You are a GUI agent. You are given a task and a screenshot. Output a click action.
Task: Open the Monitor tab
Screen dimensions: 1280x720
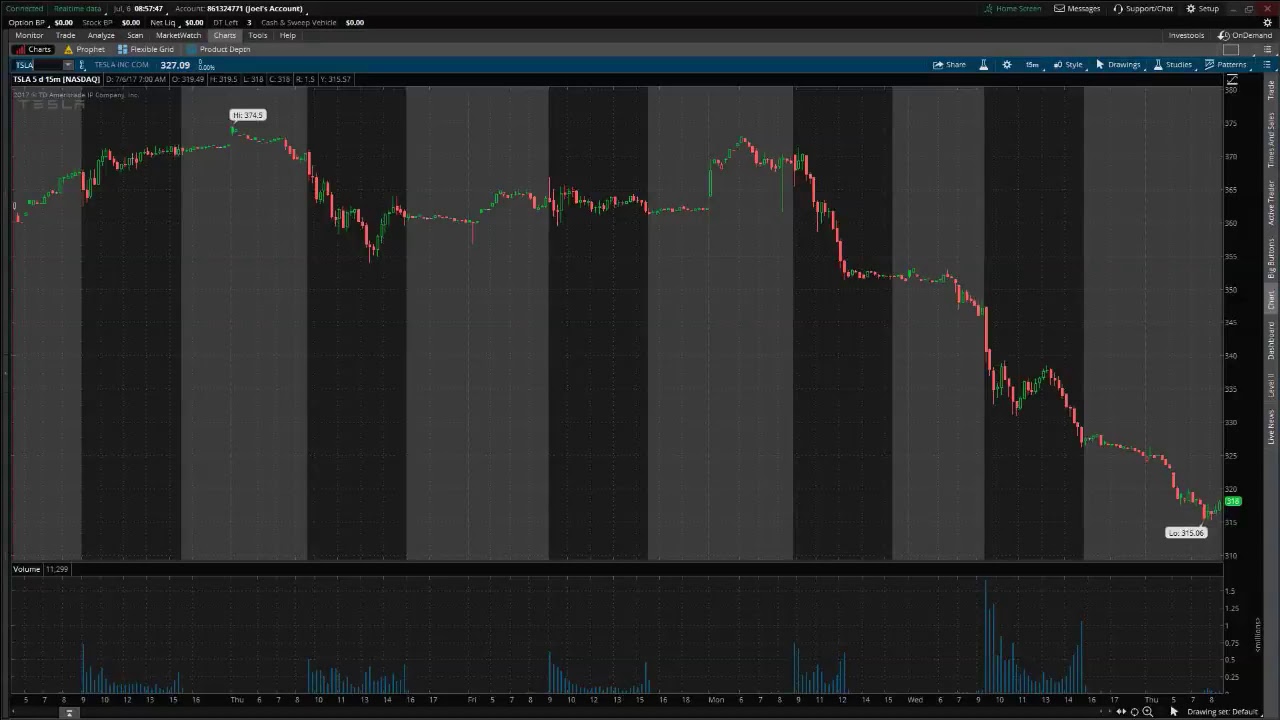29,35
